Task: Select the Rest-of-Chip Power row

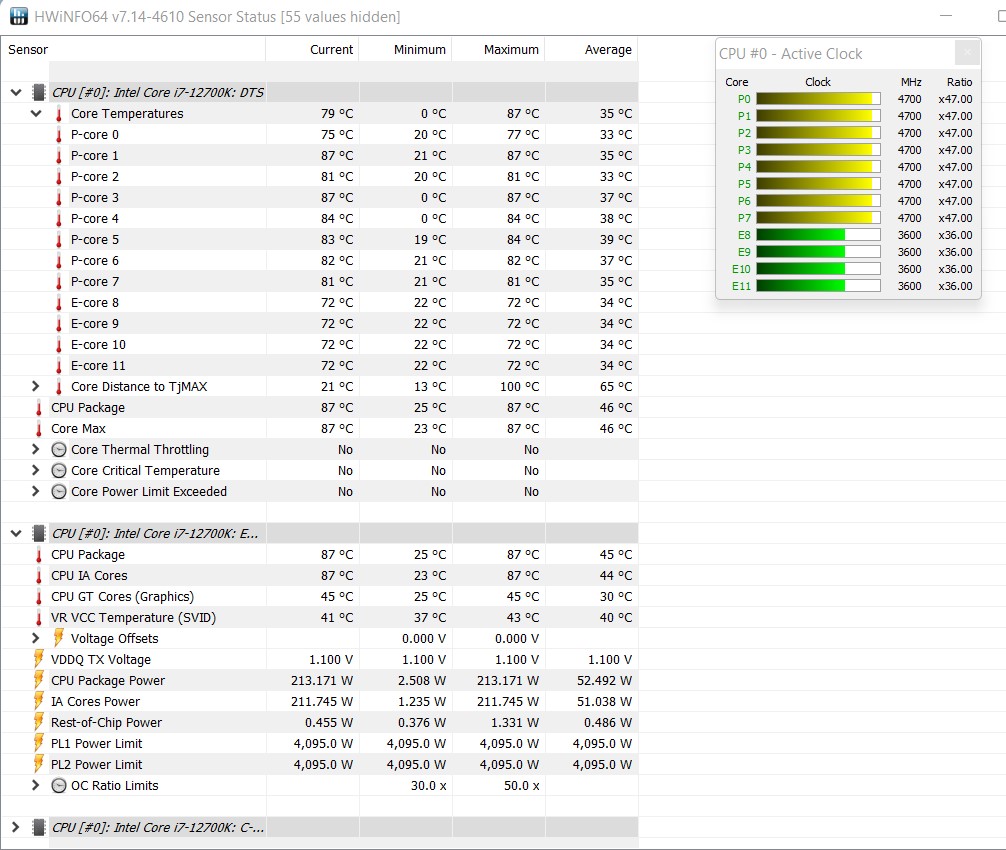Action: [x=320, y=722]
